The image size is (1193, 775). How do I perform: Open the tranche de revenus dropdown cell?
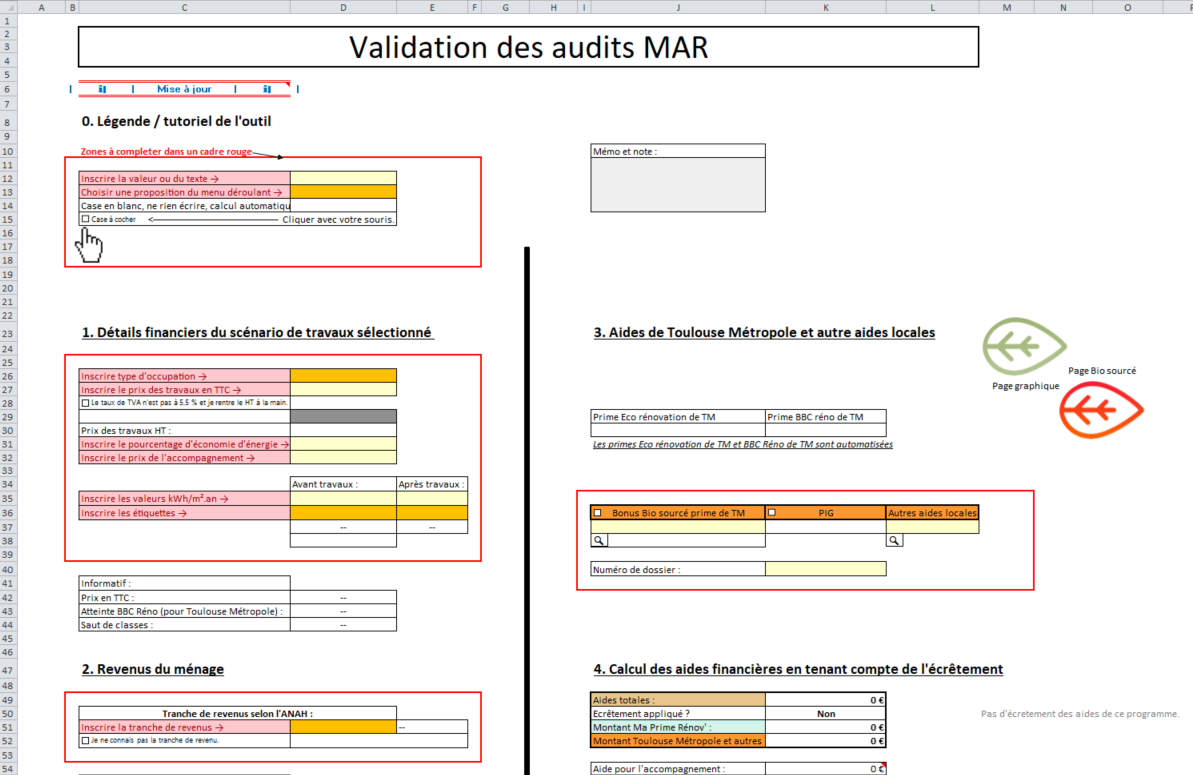pos(343,727)
